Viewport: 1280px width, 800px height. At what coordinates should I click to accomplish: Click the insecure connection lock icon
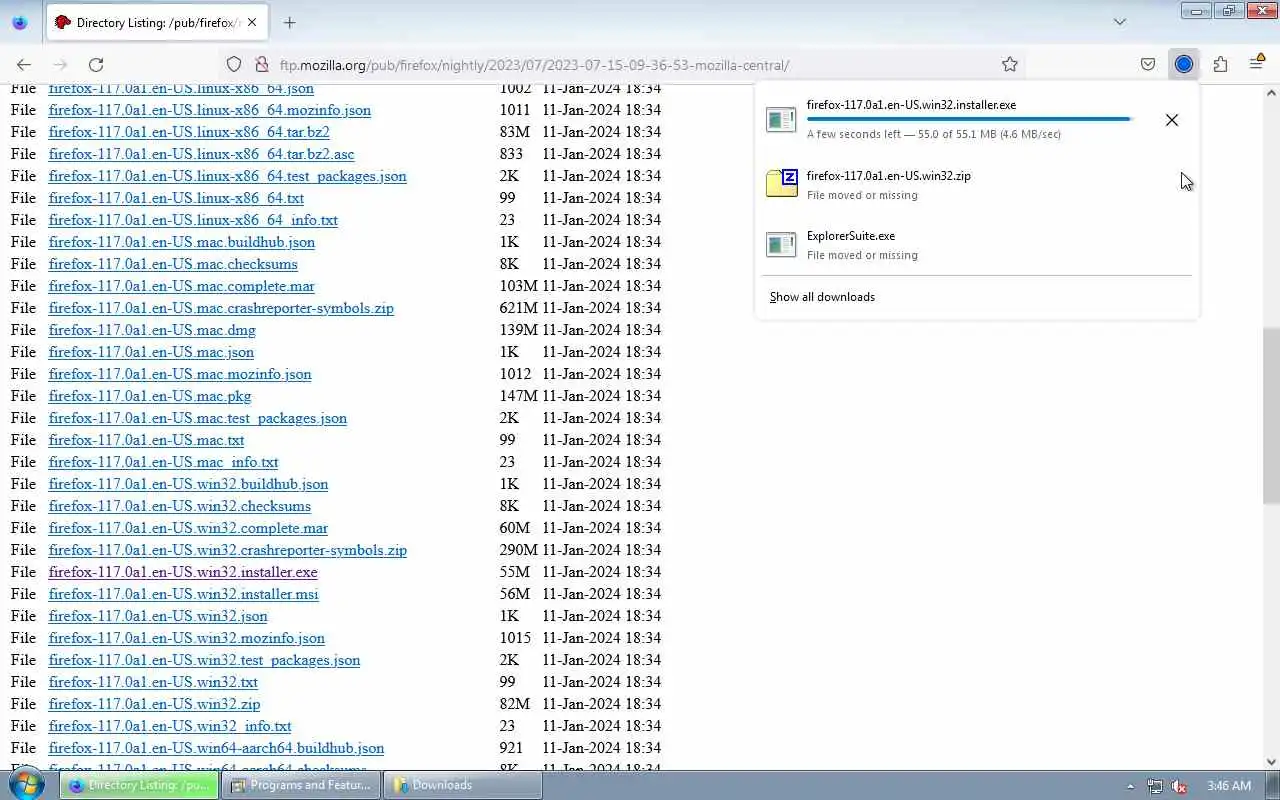click(262, 65)
